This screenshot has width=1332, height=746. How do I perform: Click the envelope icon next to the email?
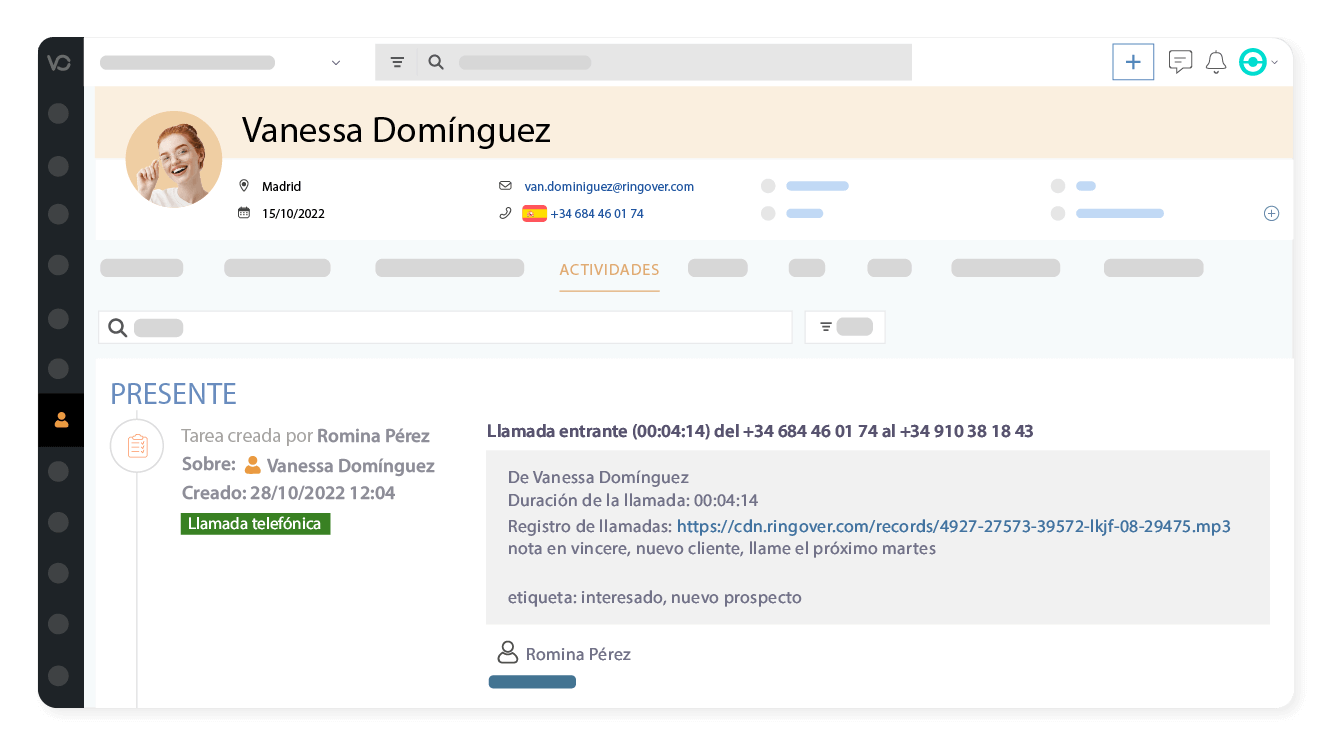pos(505,185)
